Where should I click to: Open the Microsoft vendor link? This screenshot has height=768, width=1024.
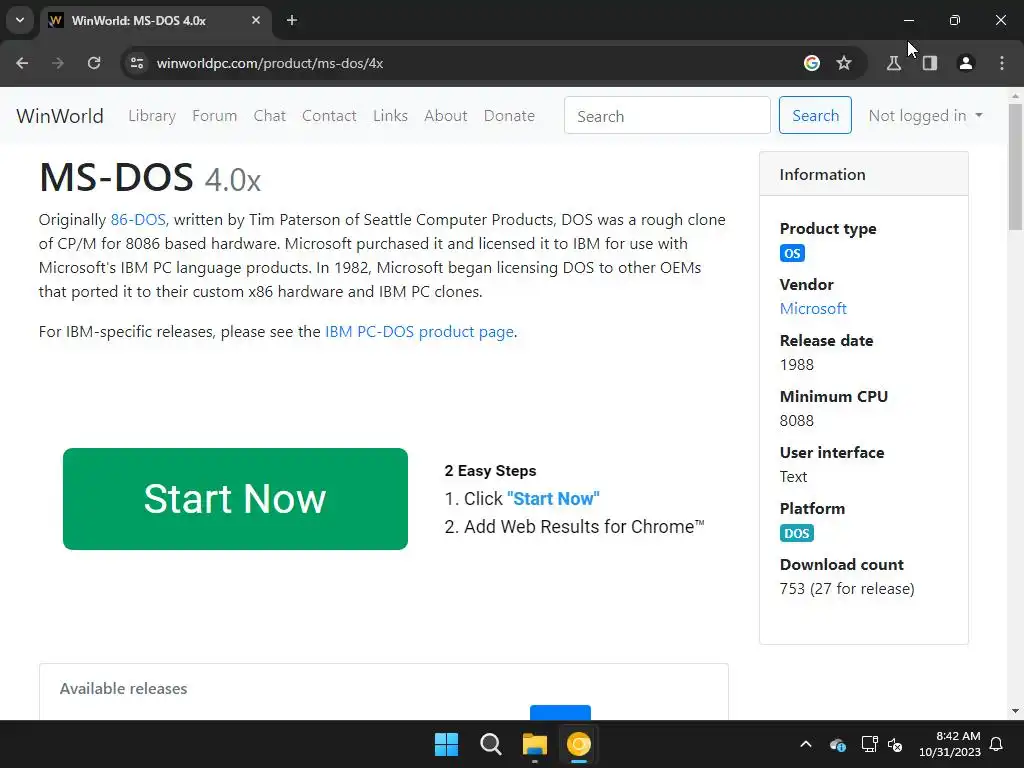click(x=813, y=308)
